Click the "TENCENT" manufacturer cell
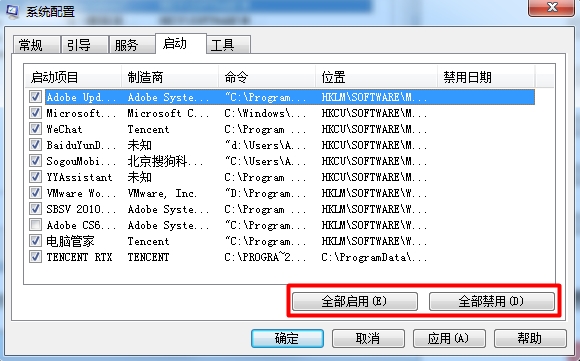 click(148, 257)
